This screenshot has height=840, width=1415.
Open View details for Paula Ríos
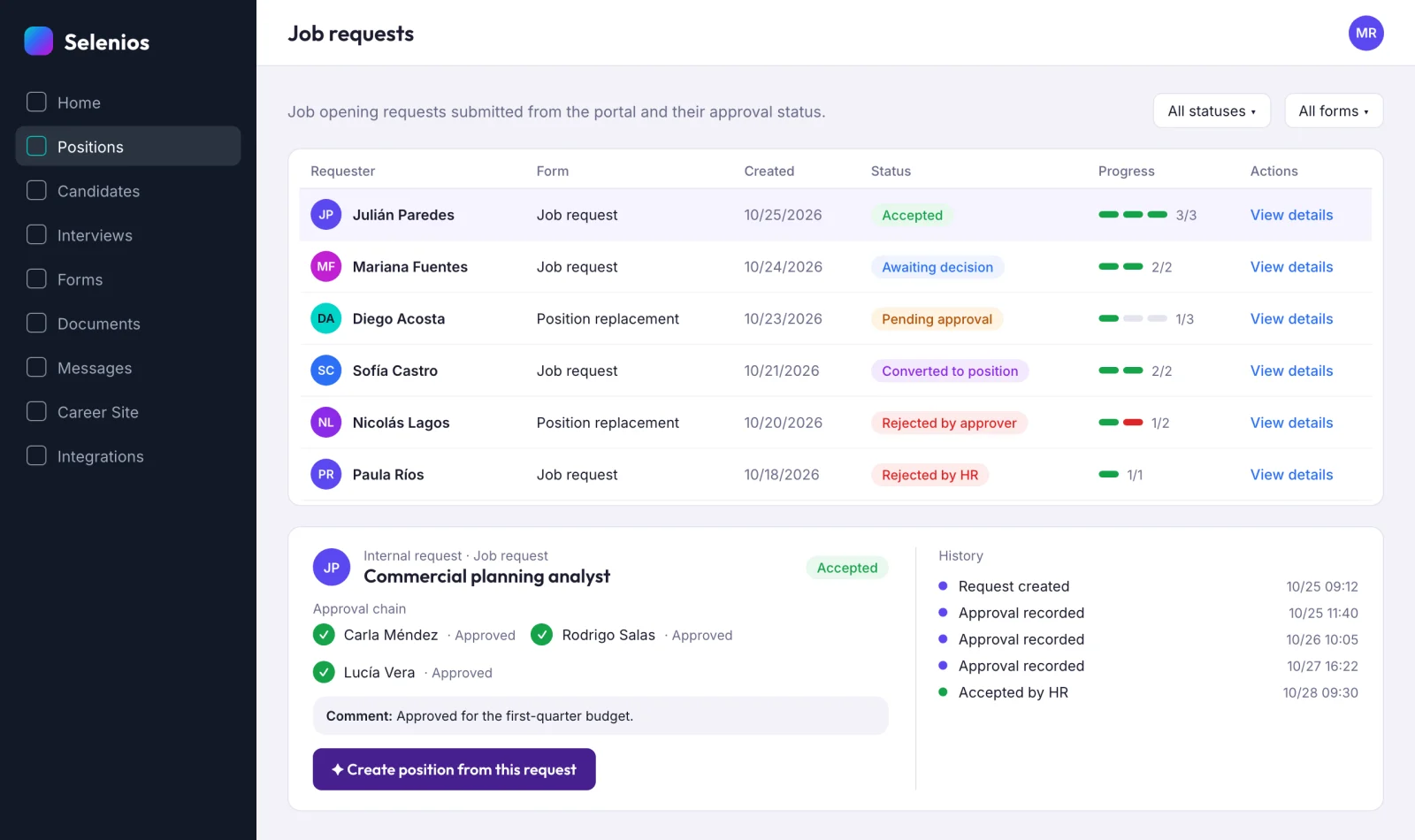[1291, 475]
